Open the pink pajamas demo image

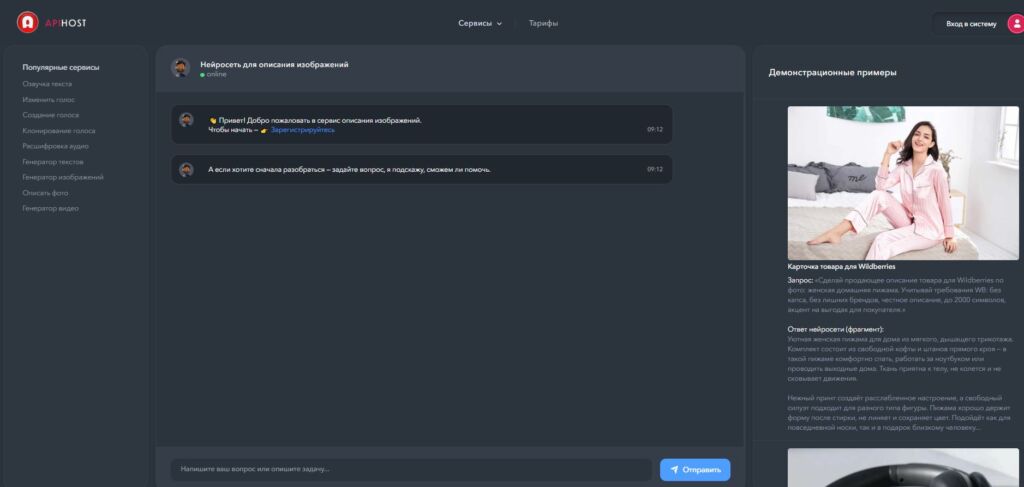point(903,183)
